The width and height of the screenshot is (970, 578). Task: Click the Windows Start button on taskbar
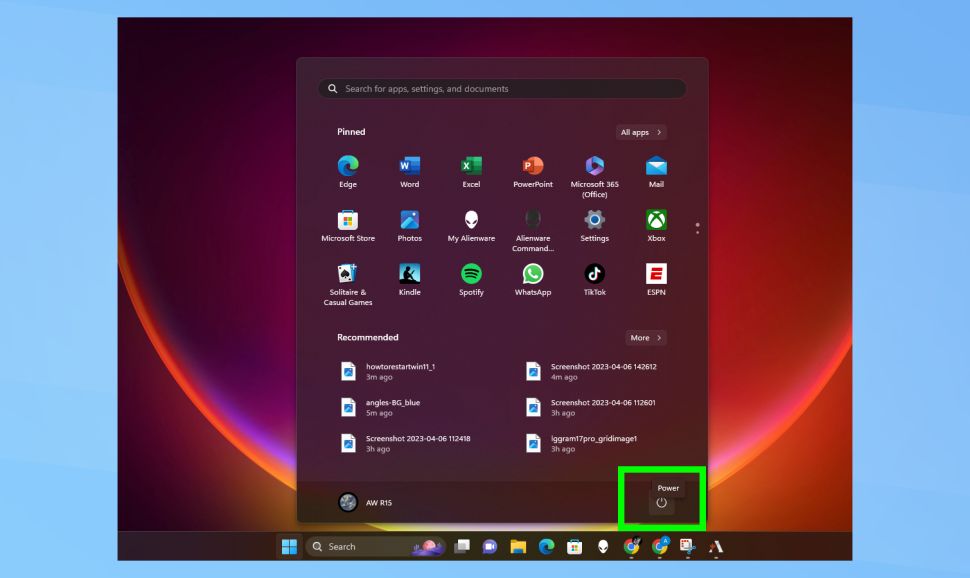coord(289,546)
